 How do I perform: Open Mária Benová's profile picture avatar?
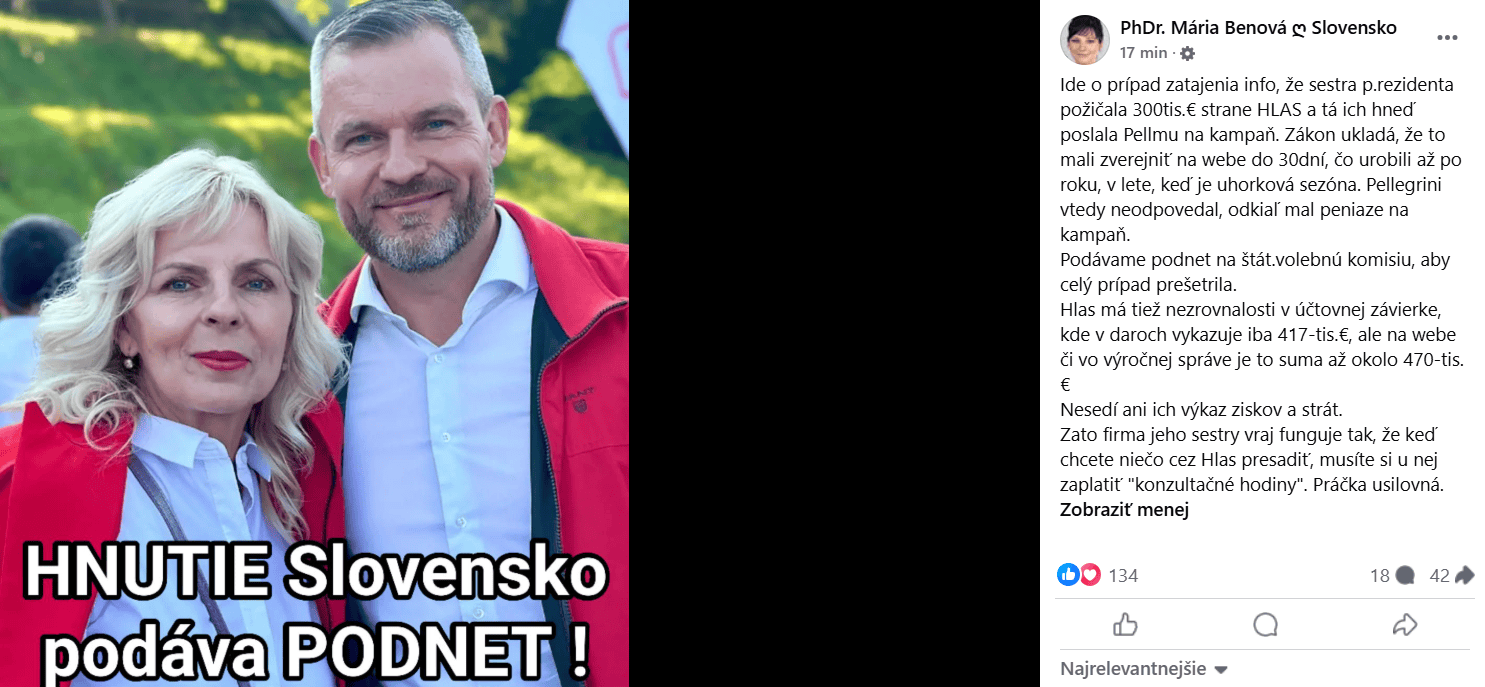click(1084, 40)
